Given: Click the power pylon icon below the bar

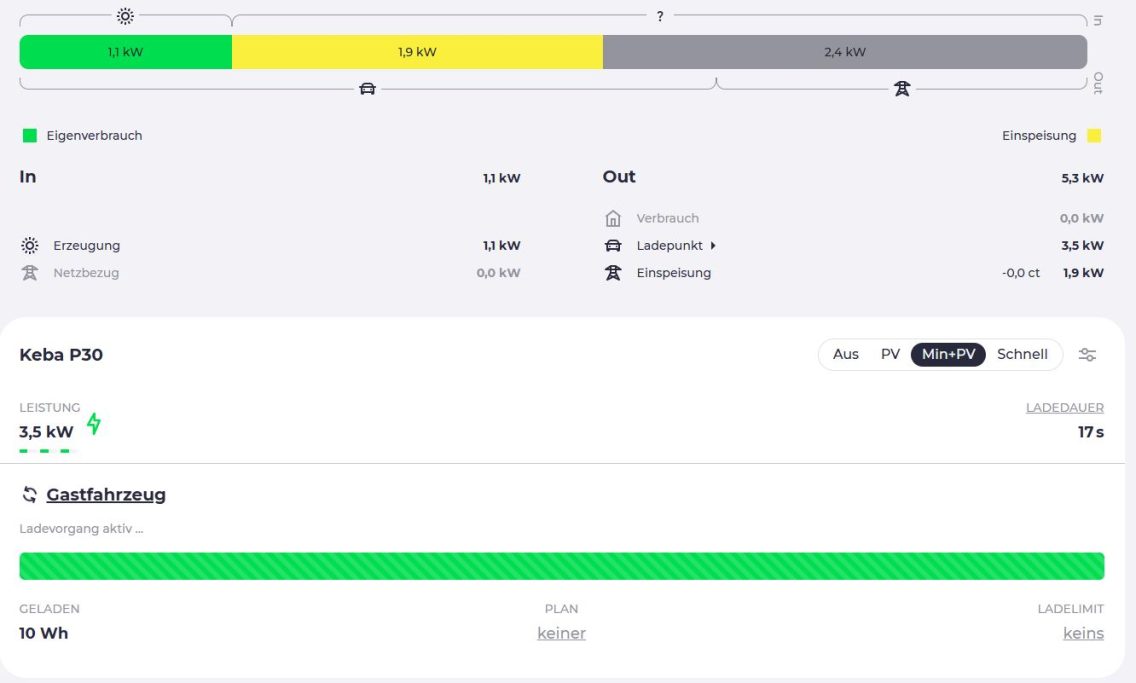Looking at the screenshot, I should point(901,89).
